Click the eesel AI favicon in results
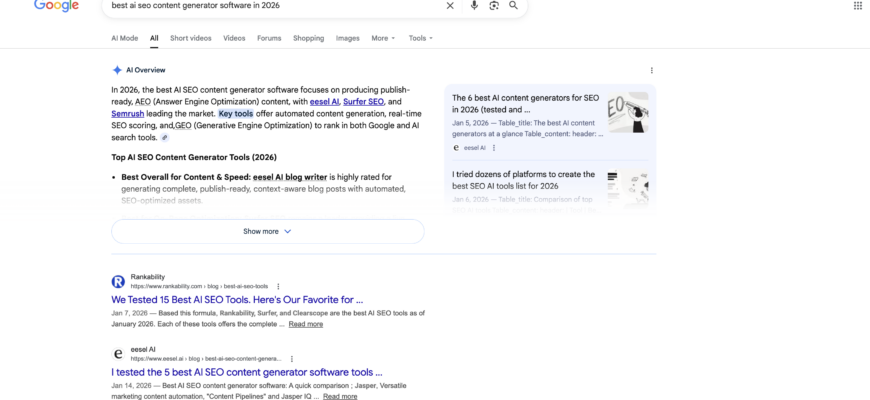 click(118, 353)
